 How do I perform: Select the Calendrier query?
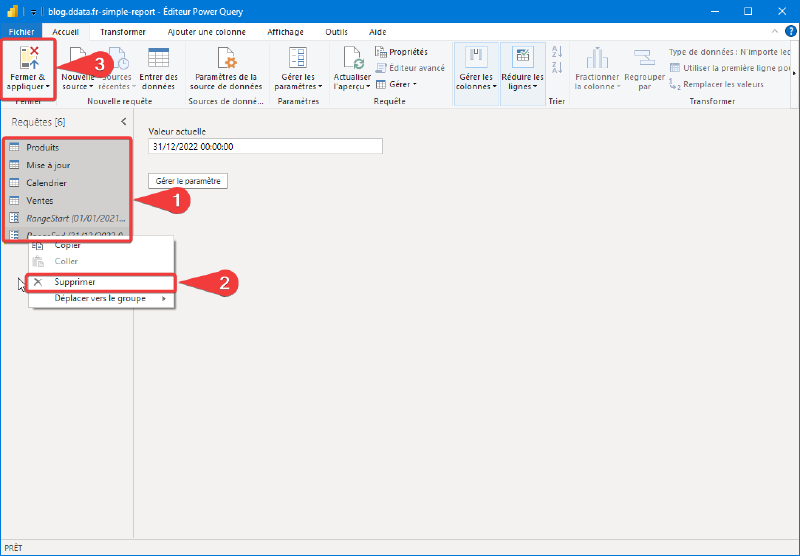click(x=67, y=183)
